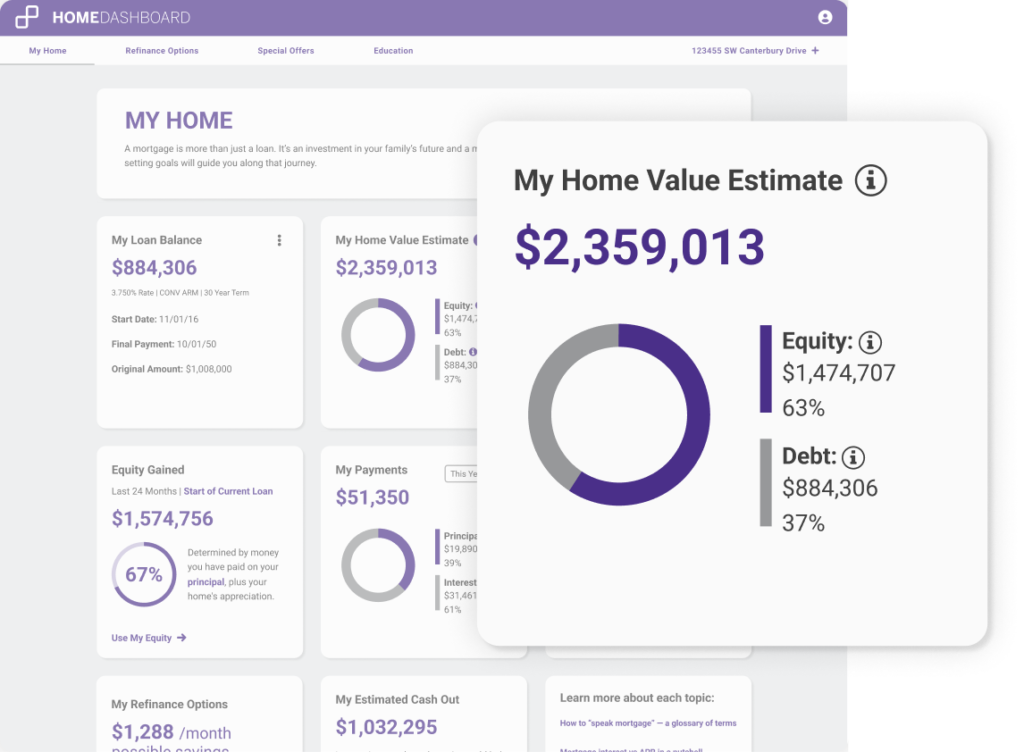Viewport: 1024px width, 752px height.
Task: Click the 'Debt:' label in the enlarged card
Action: (809, 456)
